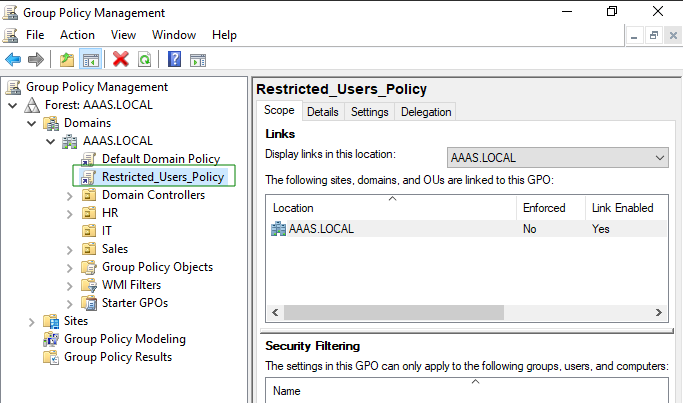
Task: Open the Display links location dropdown
Action: (x=558, y=158)
